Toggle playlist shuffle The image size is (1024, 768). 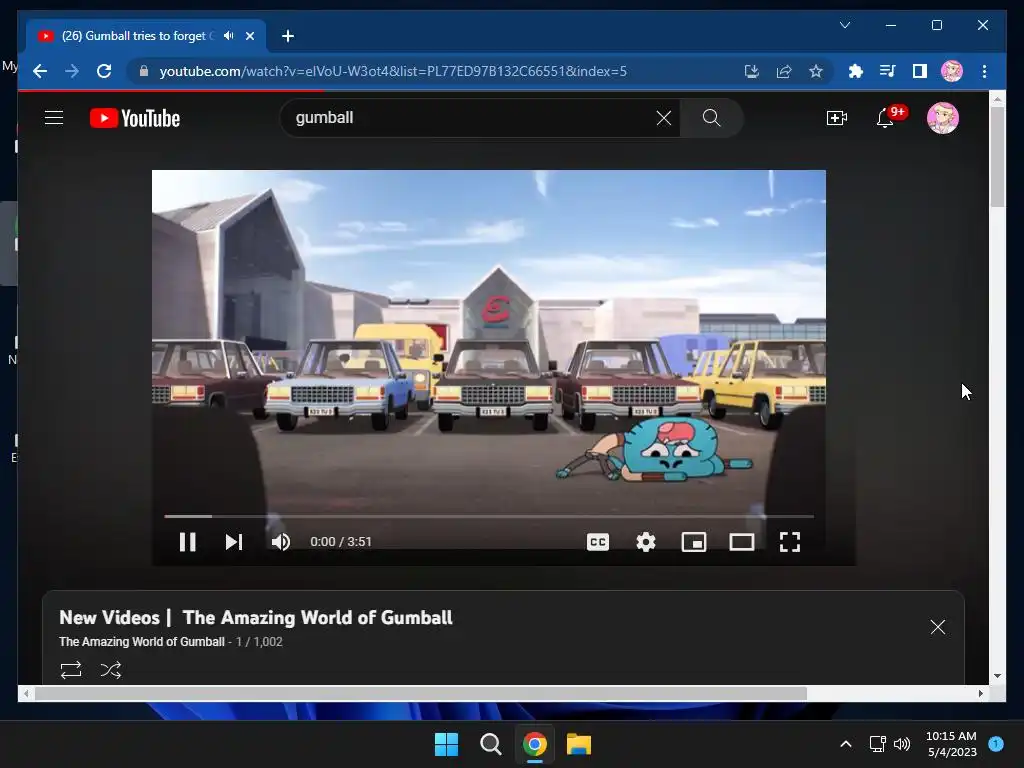(111, 670)
